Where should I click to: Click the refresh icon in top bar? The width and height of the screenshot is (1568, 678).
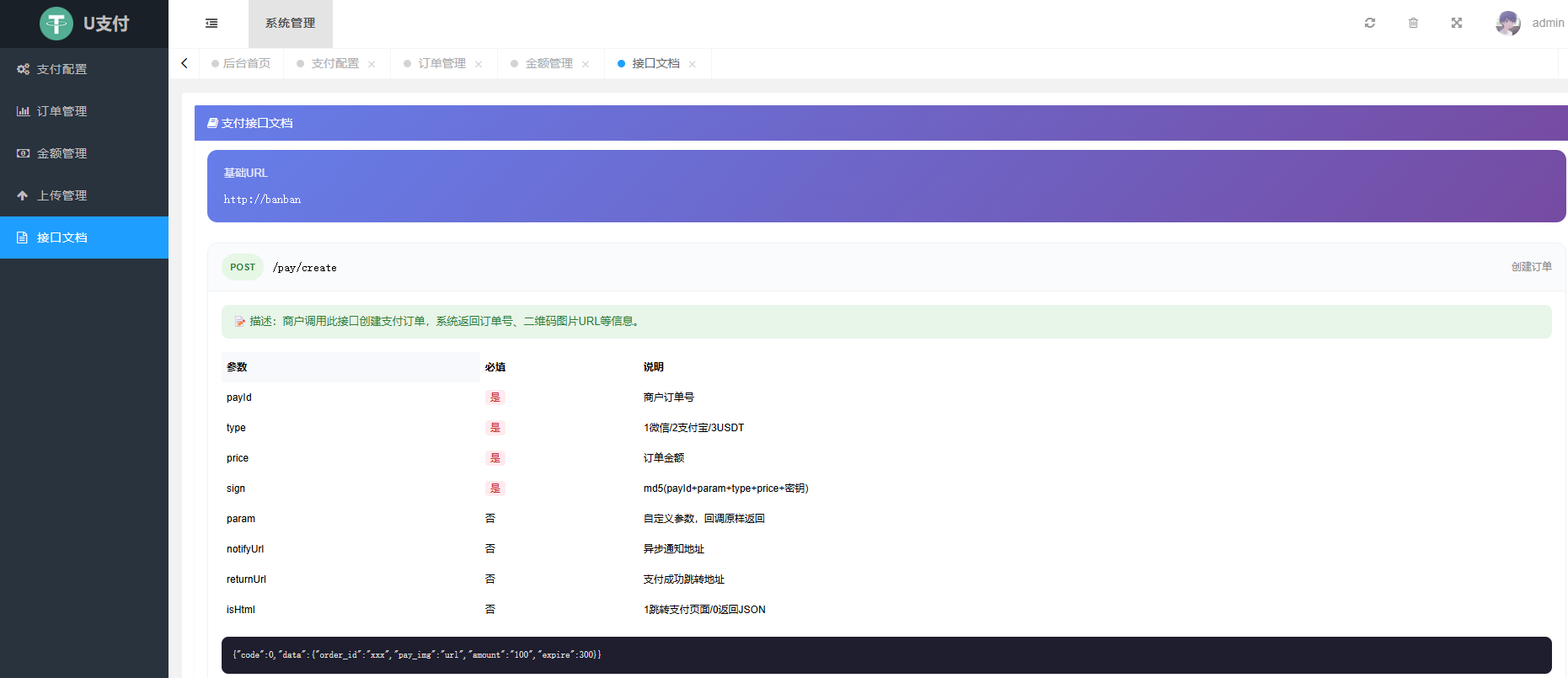1370,23
